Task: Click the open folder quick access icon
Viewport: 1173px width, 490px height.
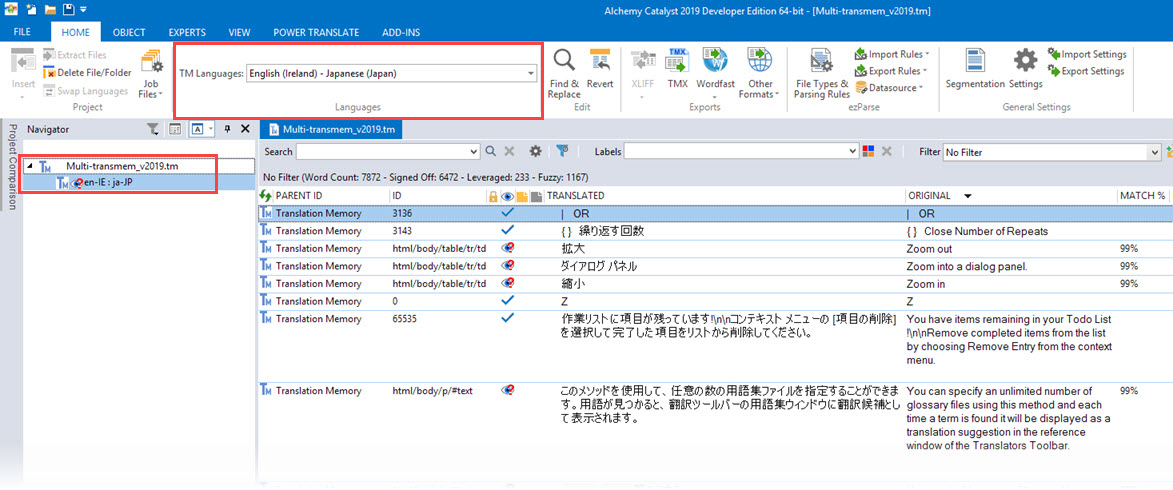Action: coord(49,10)
